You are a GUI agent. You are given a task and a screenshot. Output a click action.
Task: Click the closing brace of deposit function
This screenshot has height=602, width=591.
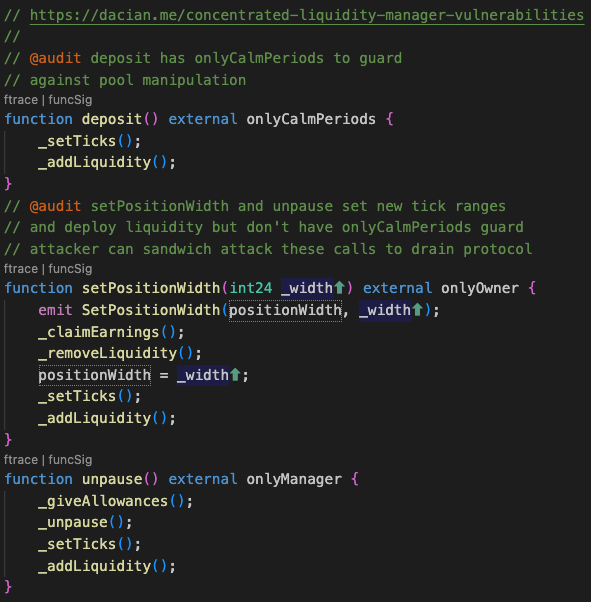[8, 184]
